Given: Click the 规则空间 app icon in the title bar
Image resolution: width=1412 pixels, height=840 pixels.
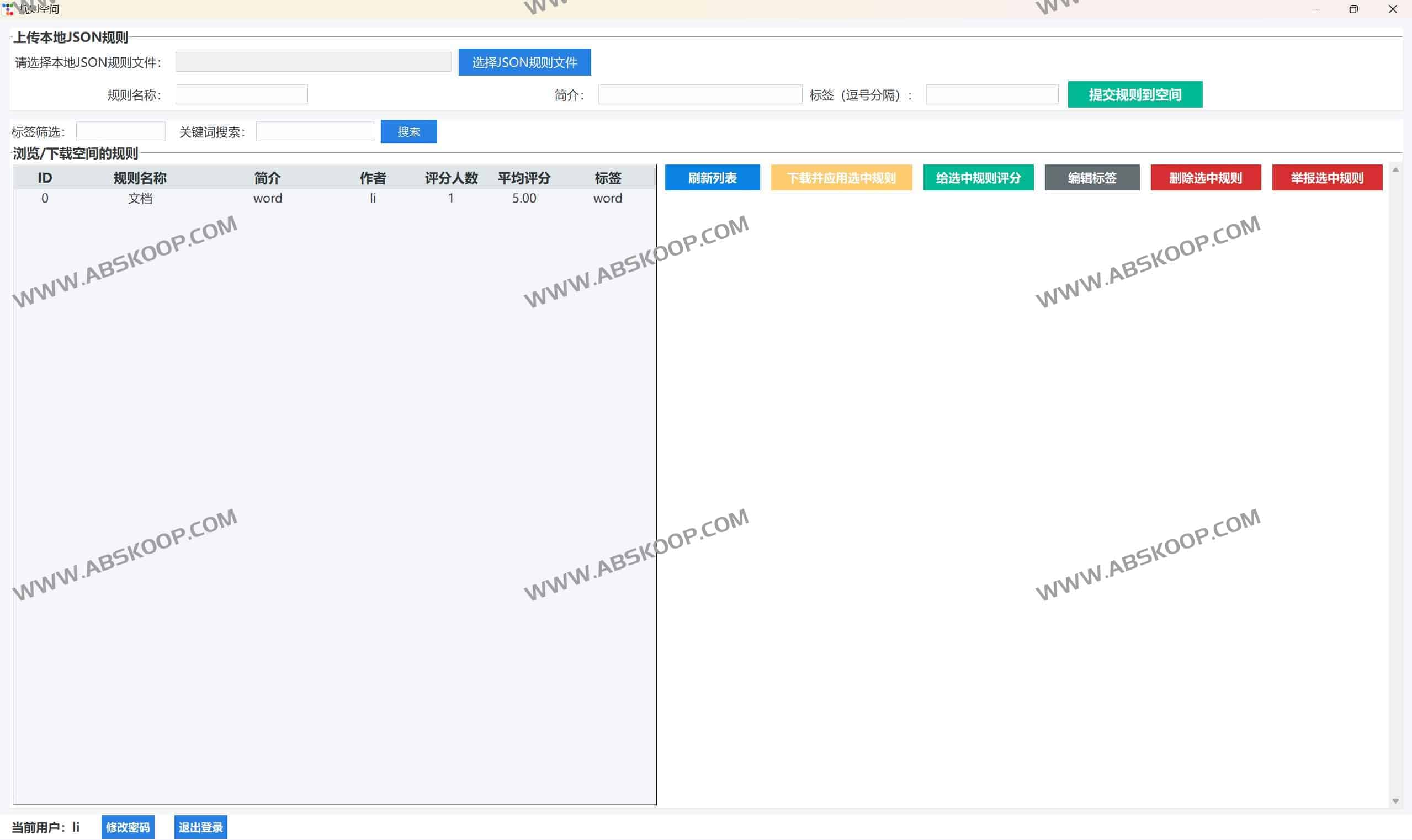Looking at the screenshot, I should [x=8, y=9].
